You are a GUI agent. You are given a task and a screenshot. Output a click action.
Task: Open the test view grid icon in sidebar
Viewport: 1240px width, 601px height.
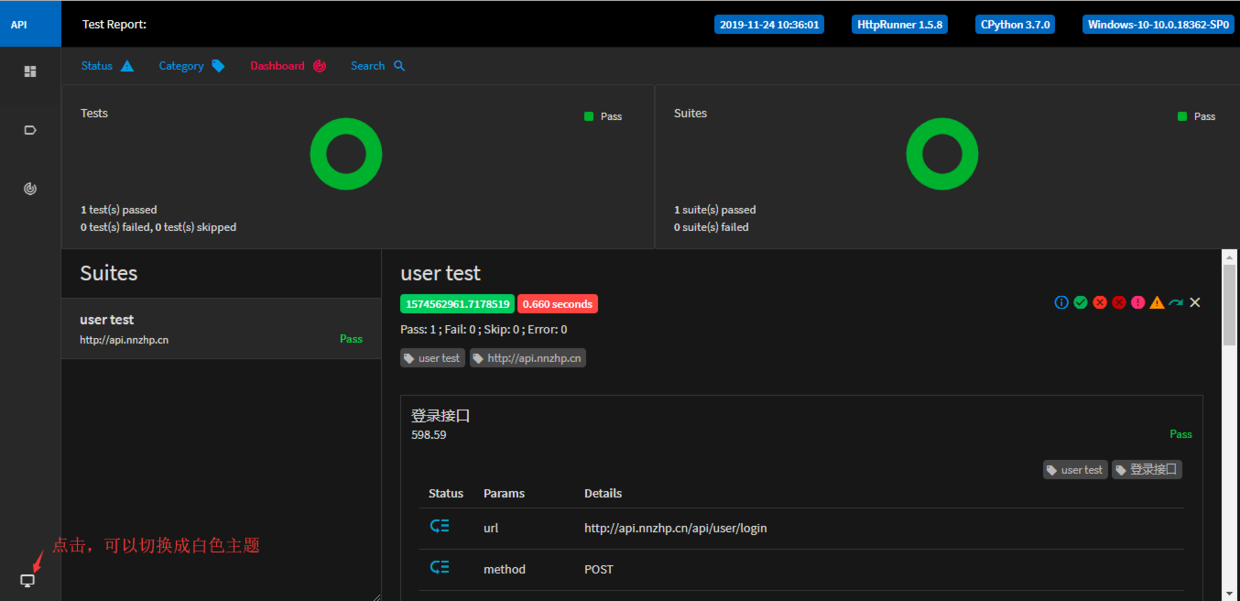click(x=30, y=72)
